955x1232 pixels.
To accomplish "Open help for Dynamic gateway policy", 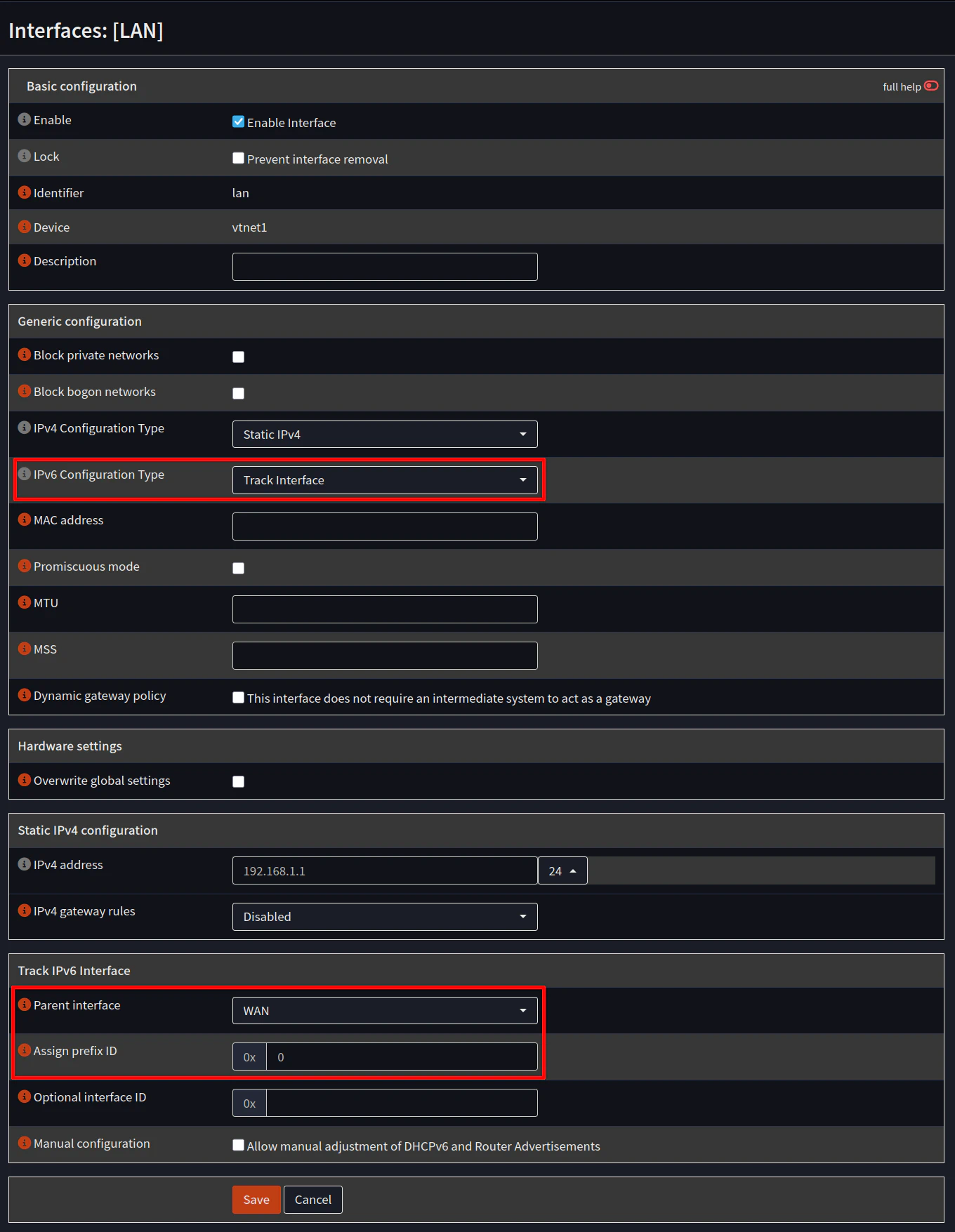I will tap(24, 695).
